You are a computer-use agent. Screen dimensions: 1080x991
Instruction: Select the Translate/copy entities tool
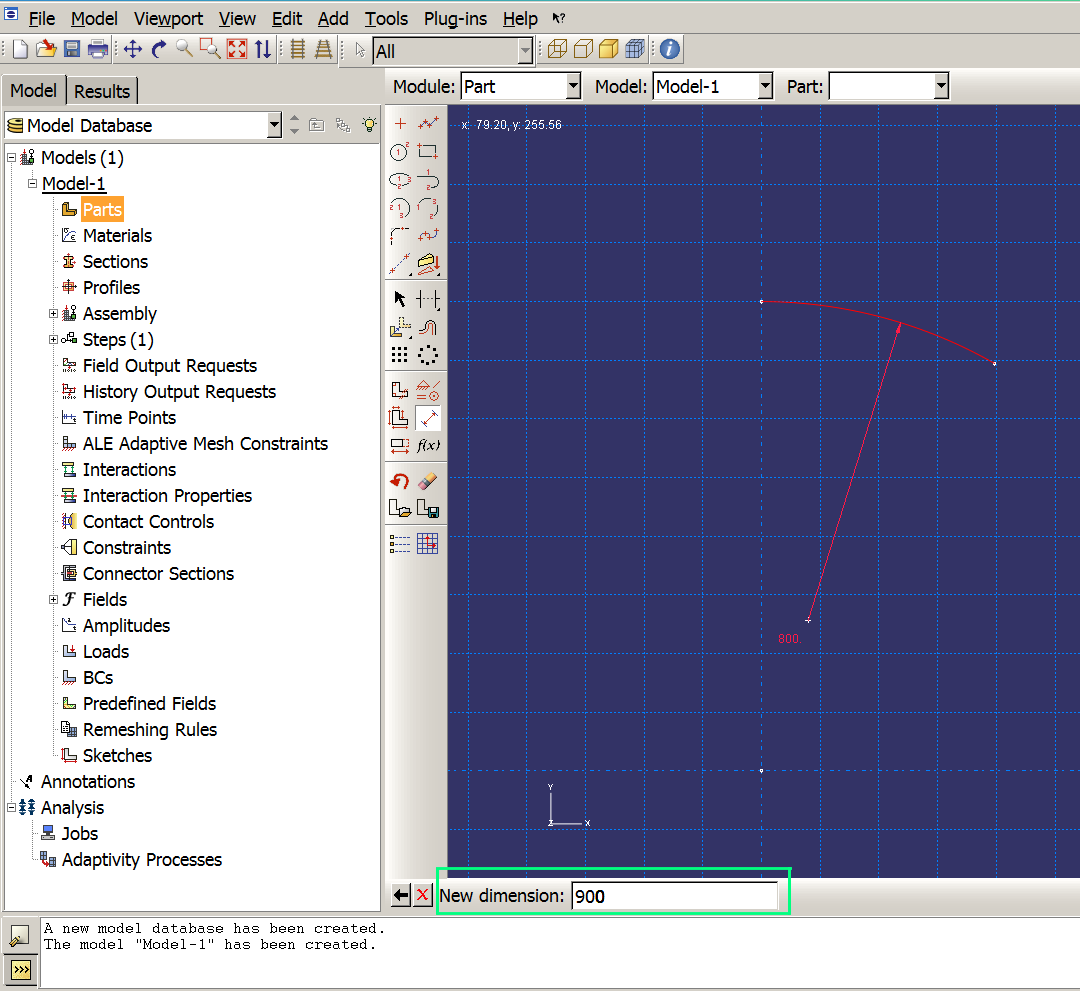[399, 327]
